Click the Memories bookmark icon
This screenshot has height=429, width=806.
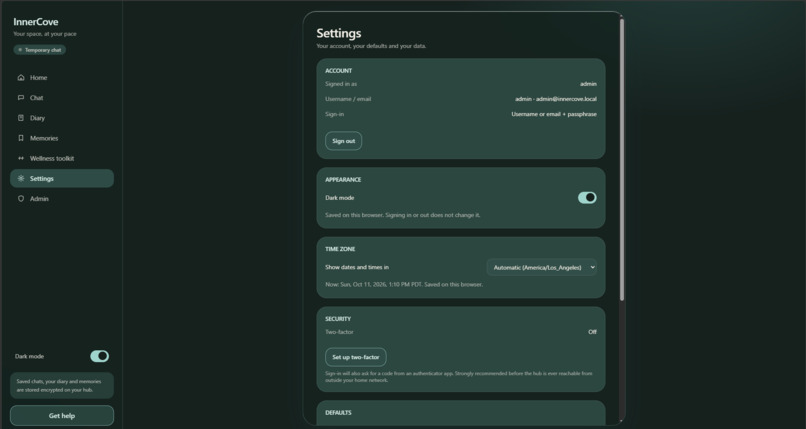click(x=21, y=138)
